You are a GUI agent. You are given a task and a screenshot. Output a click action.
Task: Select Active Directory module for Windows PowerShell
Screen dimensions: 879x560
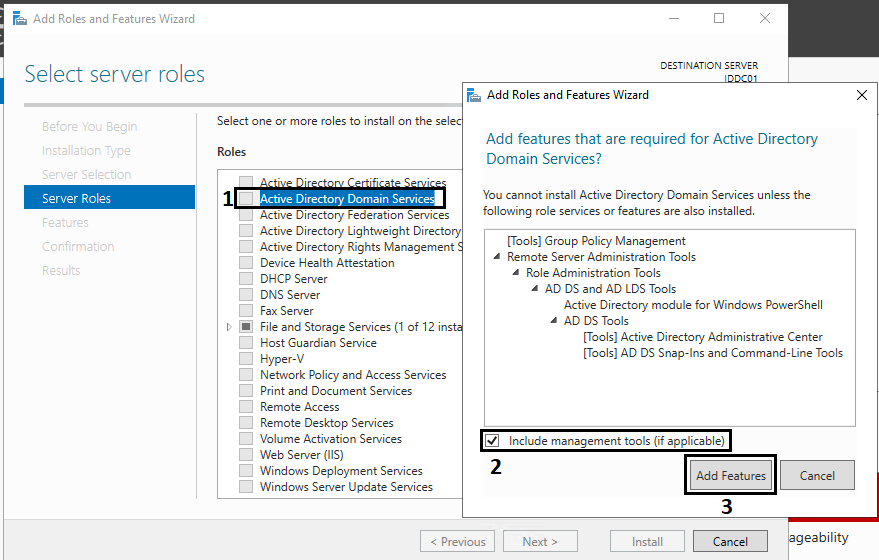(x=693, y=304)
